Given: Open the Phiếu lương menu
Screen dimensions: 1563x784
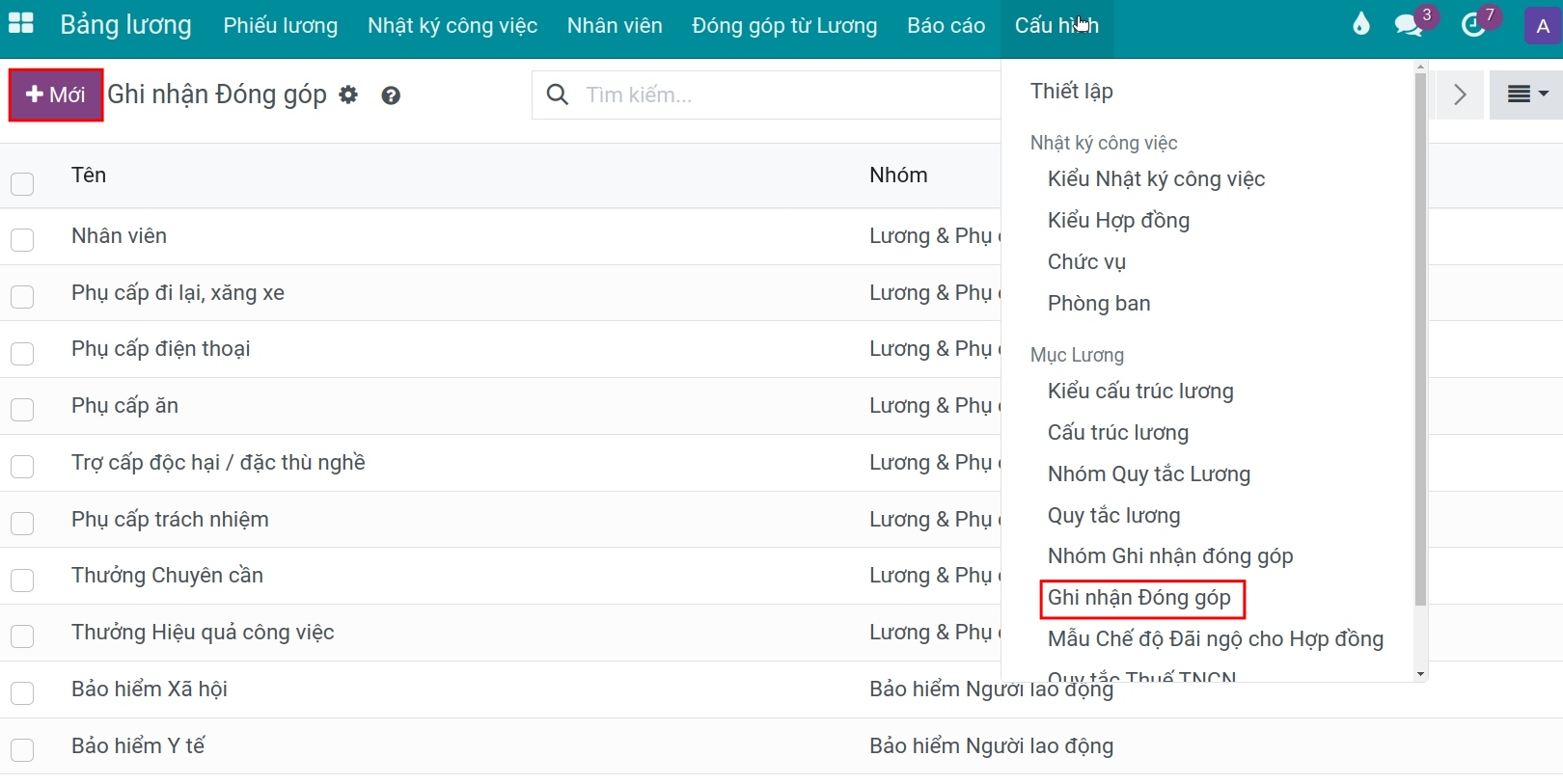Looking at the screenshot, I should point(281,25).
